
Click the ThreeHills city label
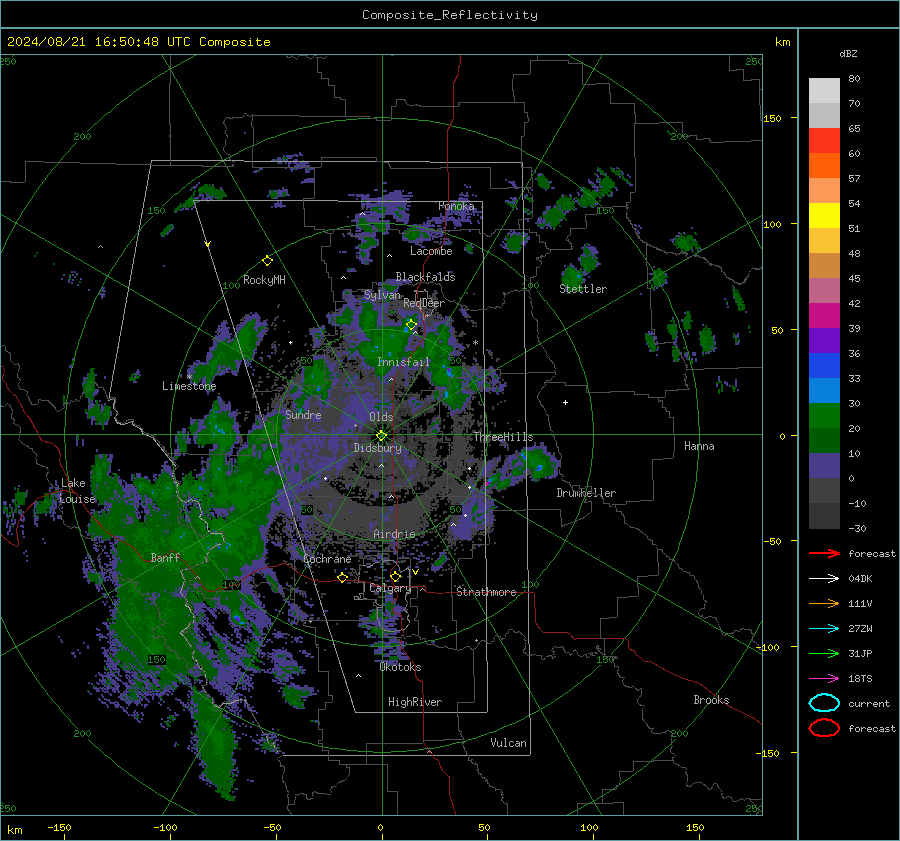click(503, 437)
